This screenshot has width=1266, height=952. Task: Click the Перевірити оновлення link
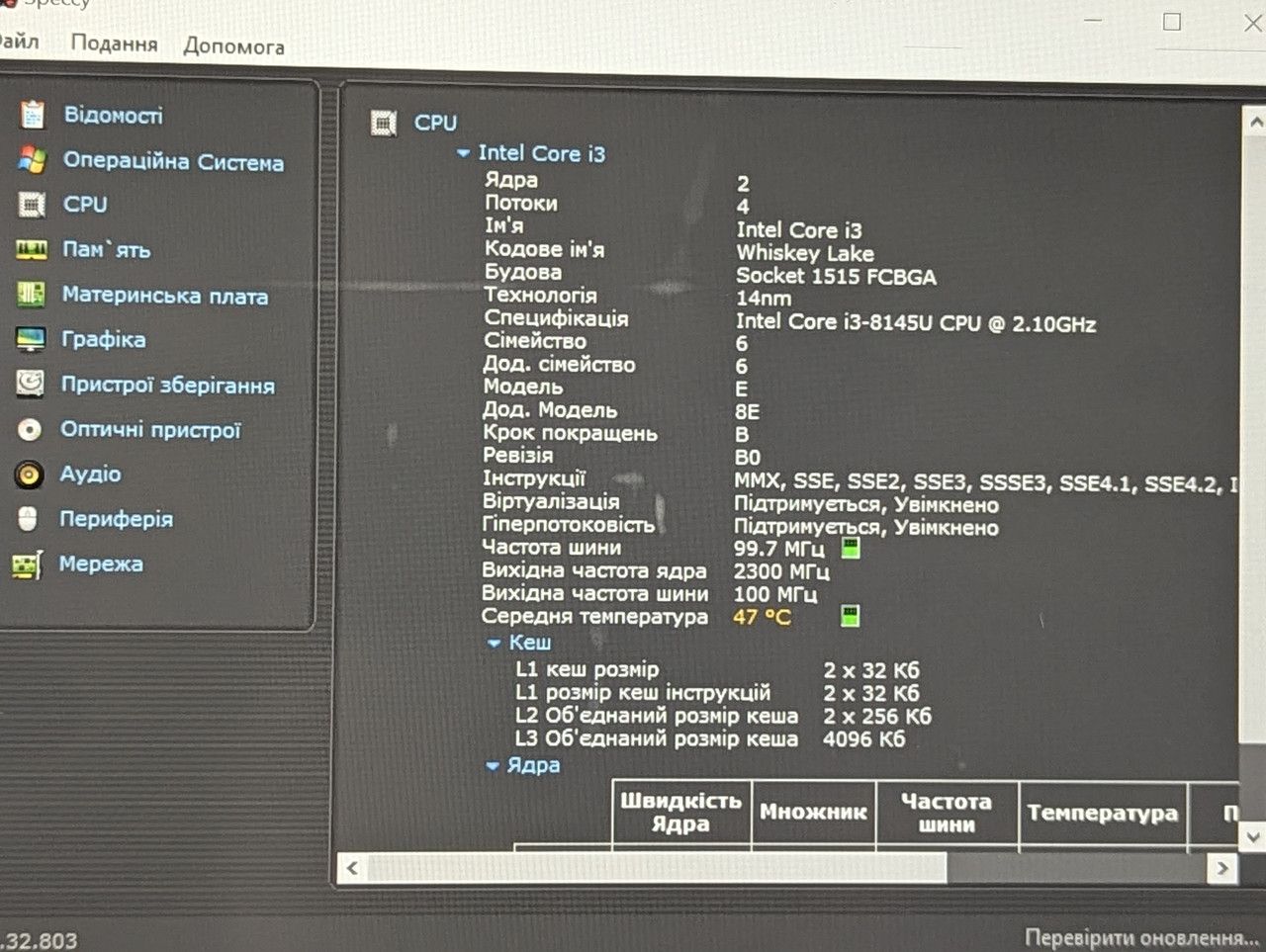click(1141, 936)
